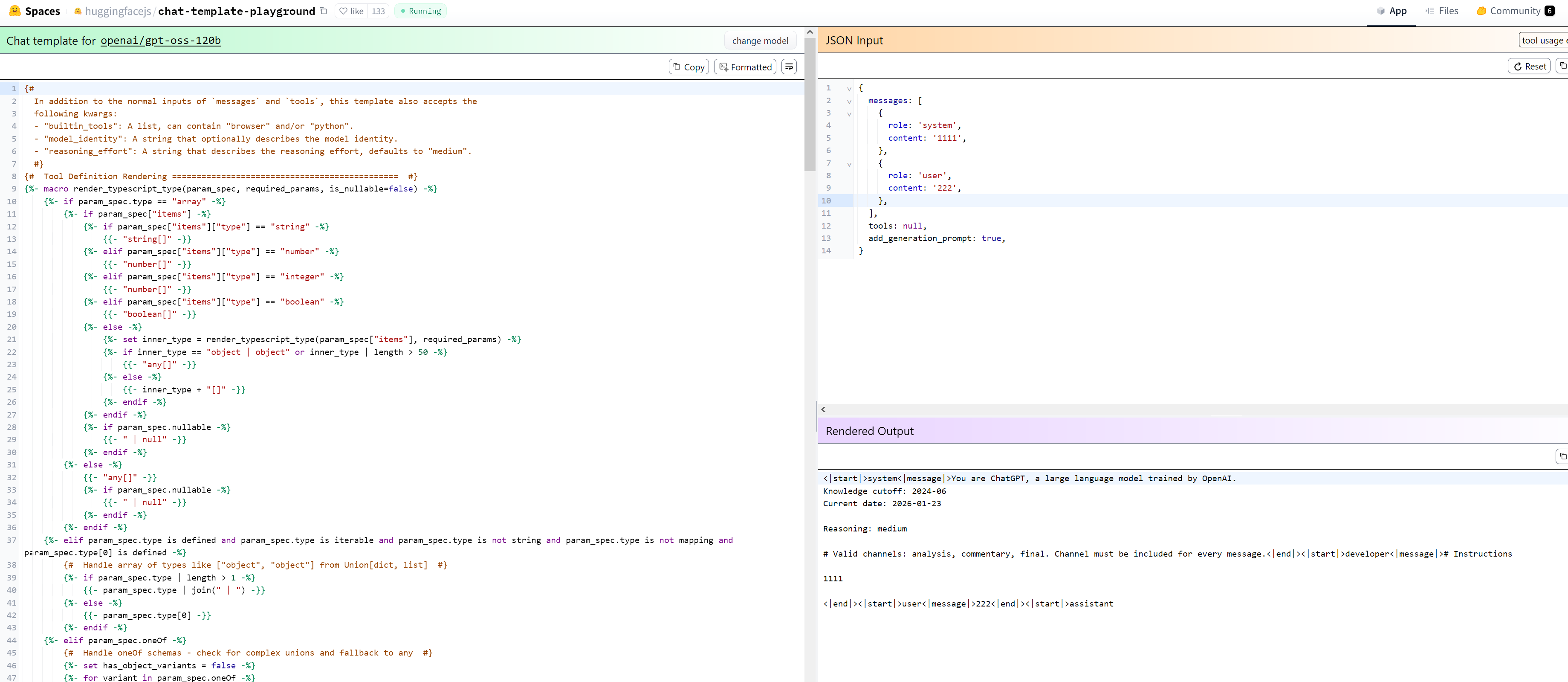The width and height of the screenshot is (1568, 682).
Task: Collapse the messages array fold arrow
Action: (x=849, y=102)
